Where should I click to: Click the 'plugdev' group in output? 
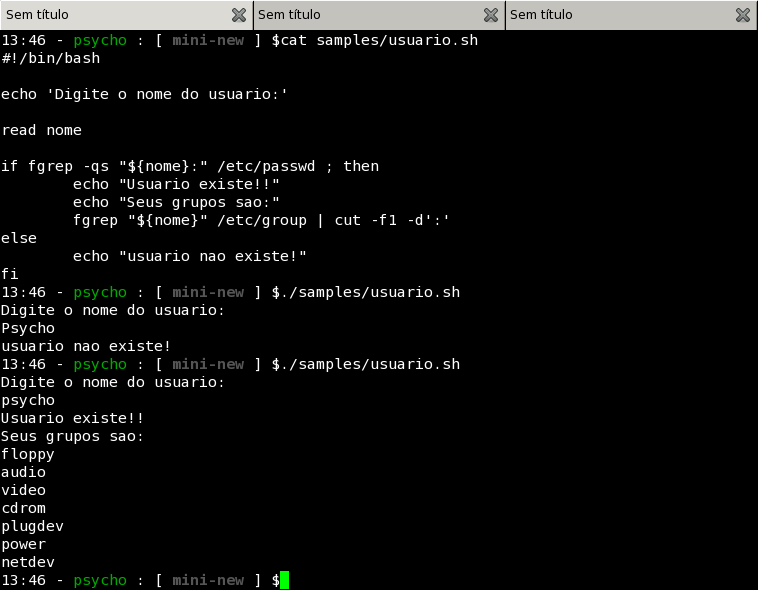click(33, 526)
